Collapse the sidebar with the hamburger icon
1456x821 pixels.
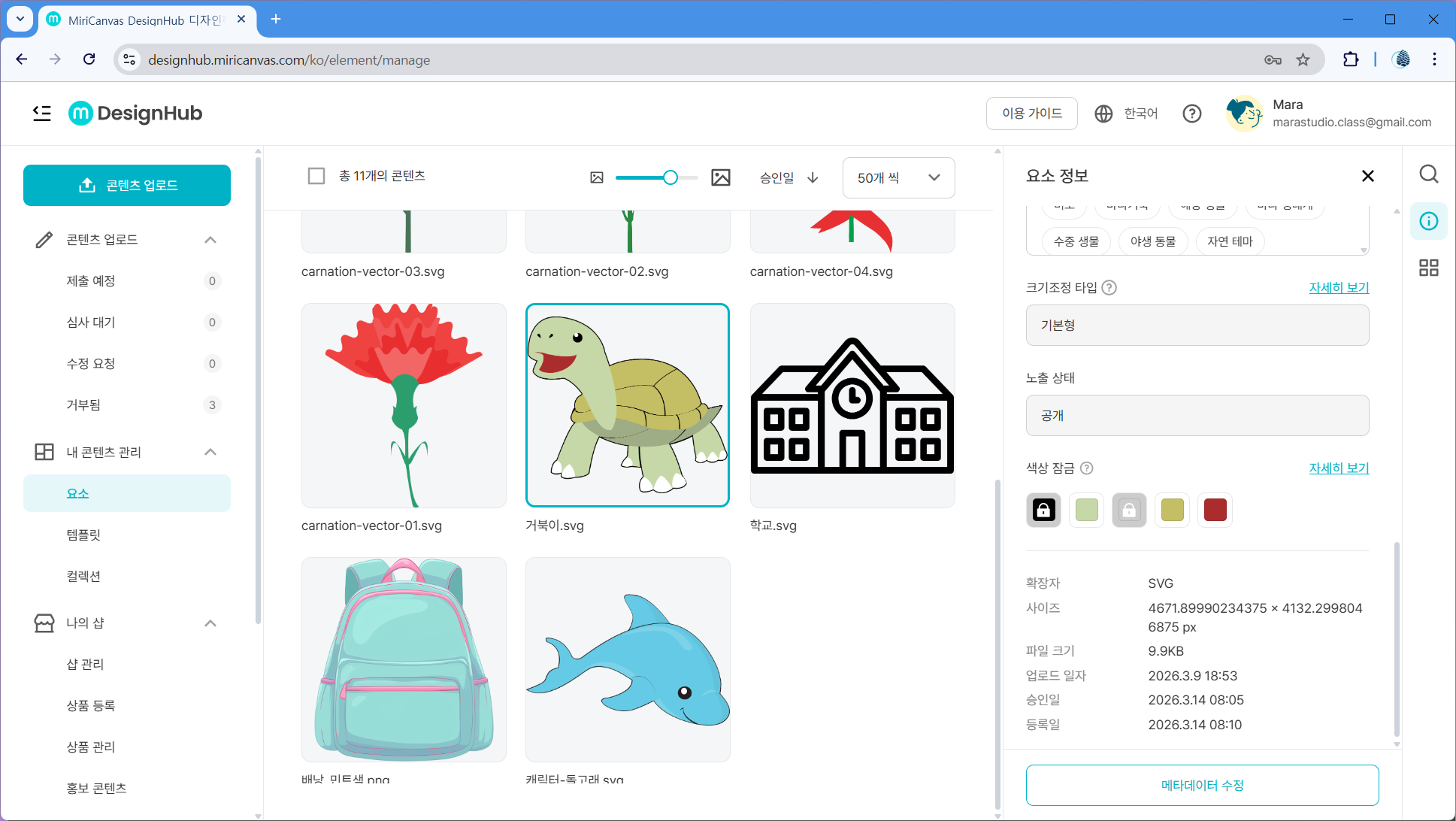tap(42, 114)
